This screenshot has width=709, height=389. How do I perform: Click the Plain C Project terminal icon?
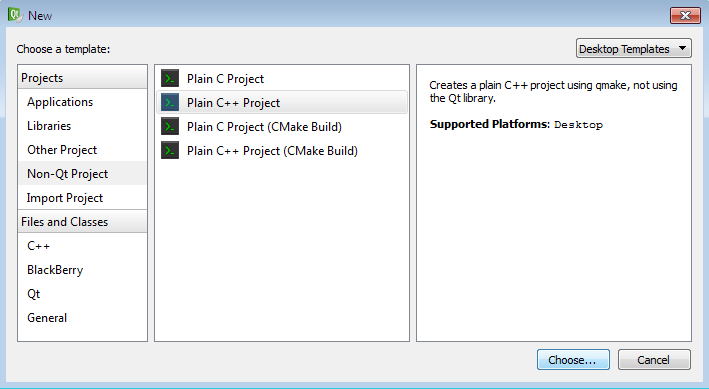170,79
